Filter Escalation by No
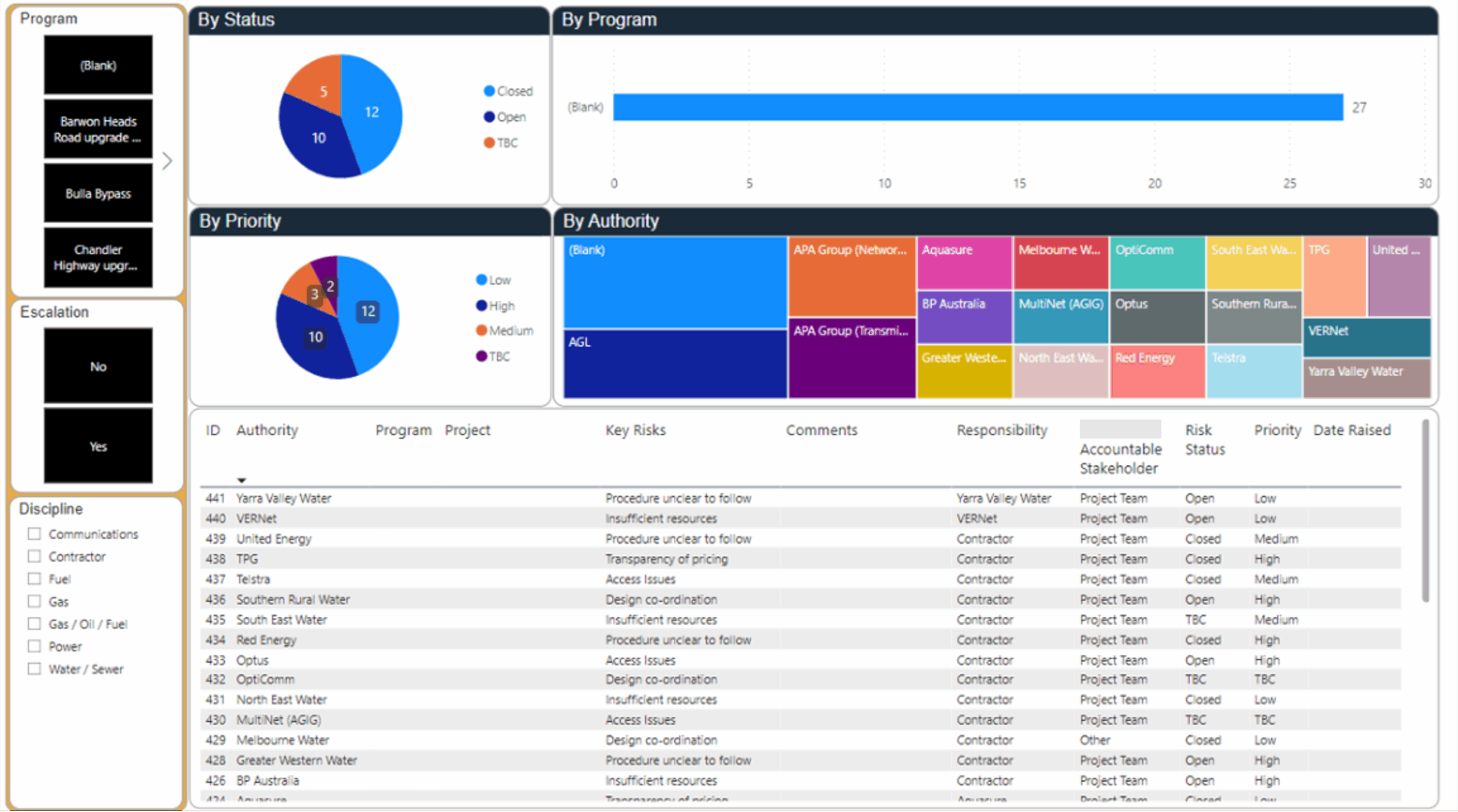The width and height of the screenshot is (1458, 812). [x=98, y=366]
